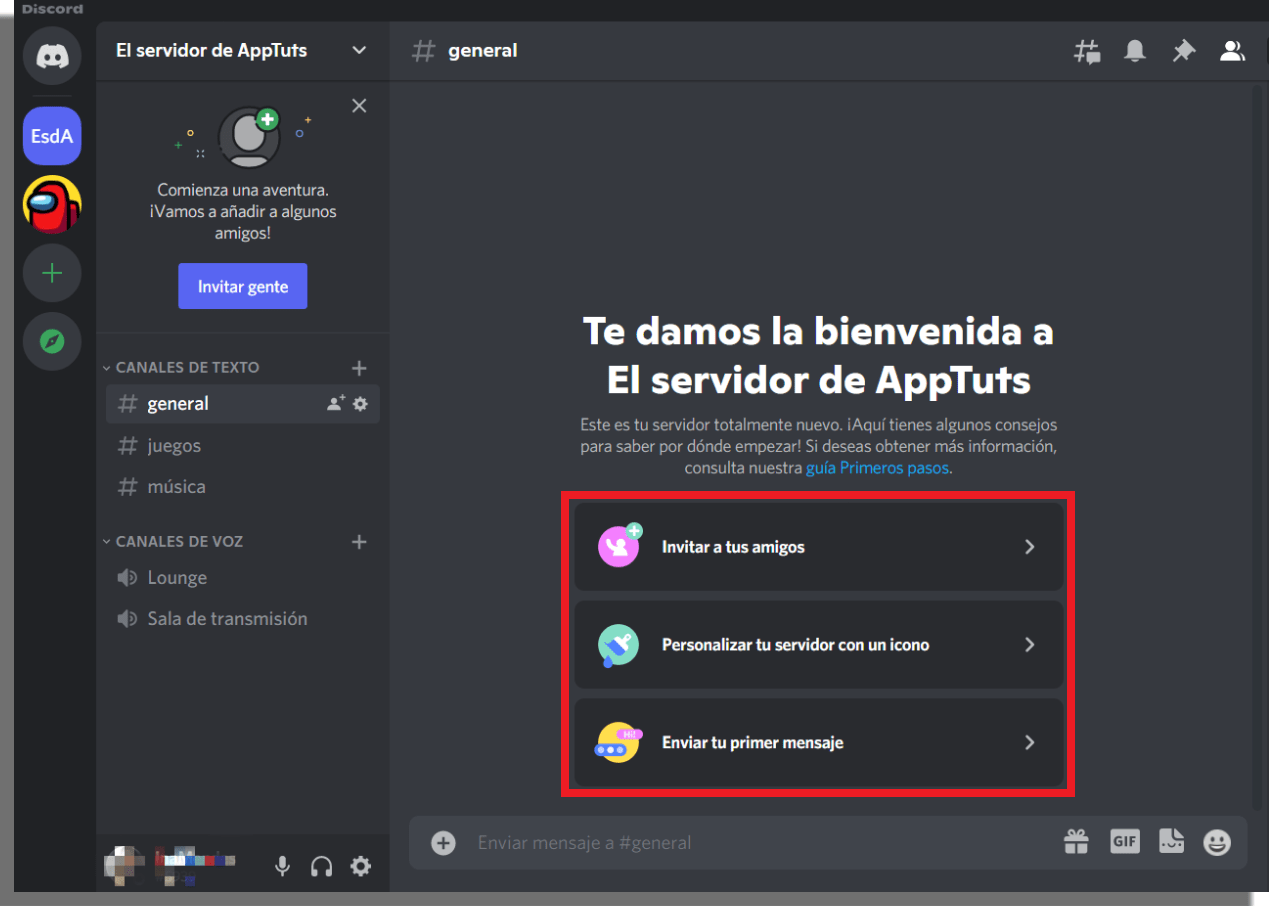Edit general channel gear icon
Image resolution: width=1269 pixels, height=907 pixels.
pos(361,404)
